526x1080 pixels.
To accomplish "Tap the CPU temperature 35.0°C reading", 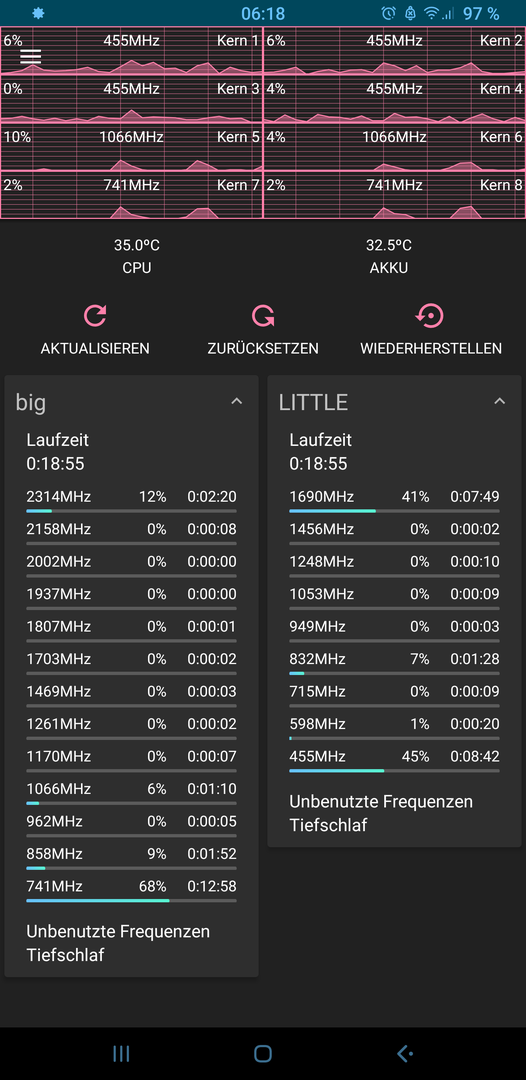I will (x=137, y=245).
